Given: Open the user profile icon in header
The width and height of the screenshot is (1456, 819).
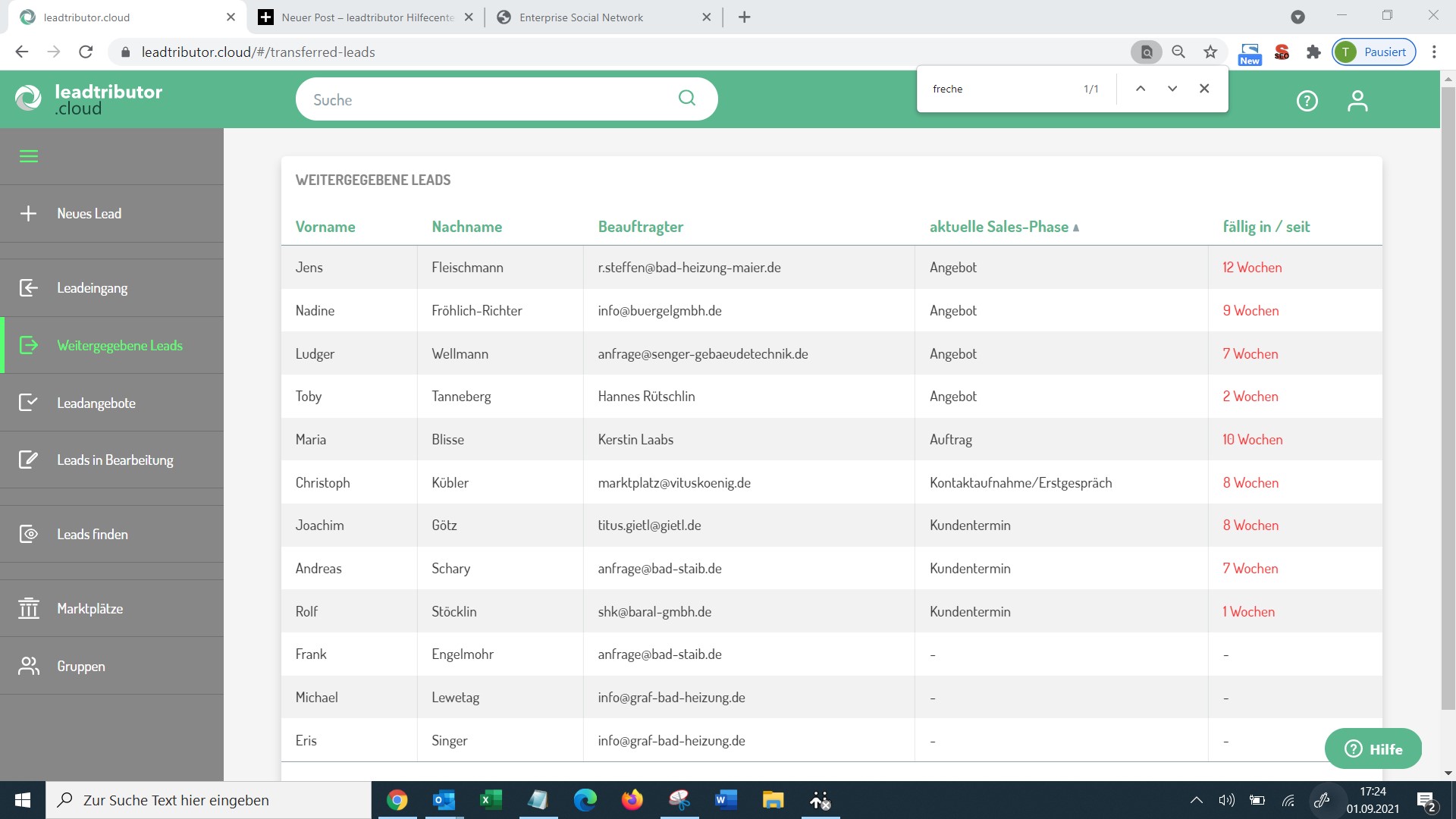Looking at the screenshot, I should [1357, 100].
